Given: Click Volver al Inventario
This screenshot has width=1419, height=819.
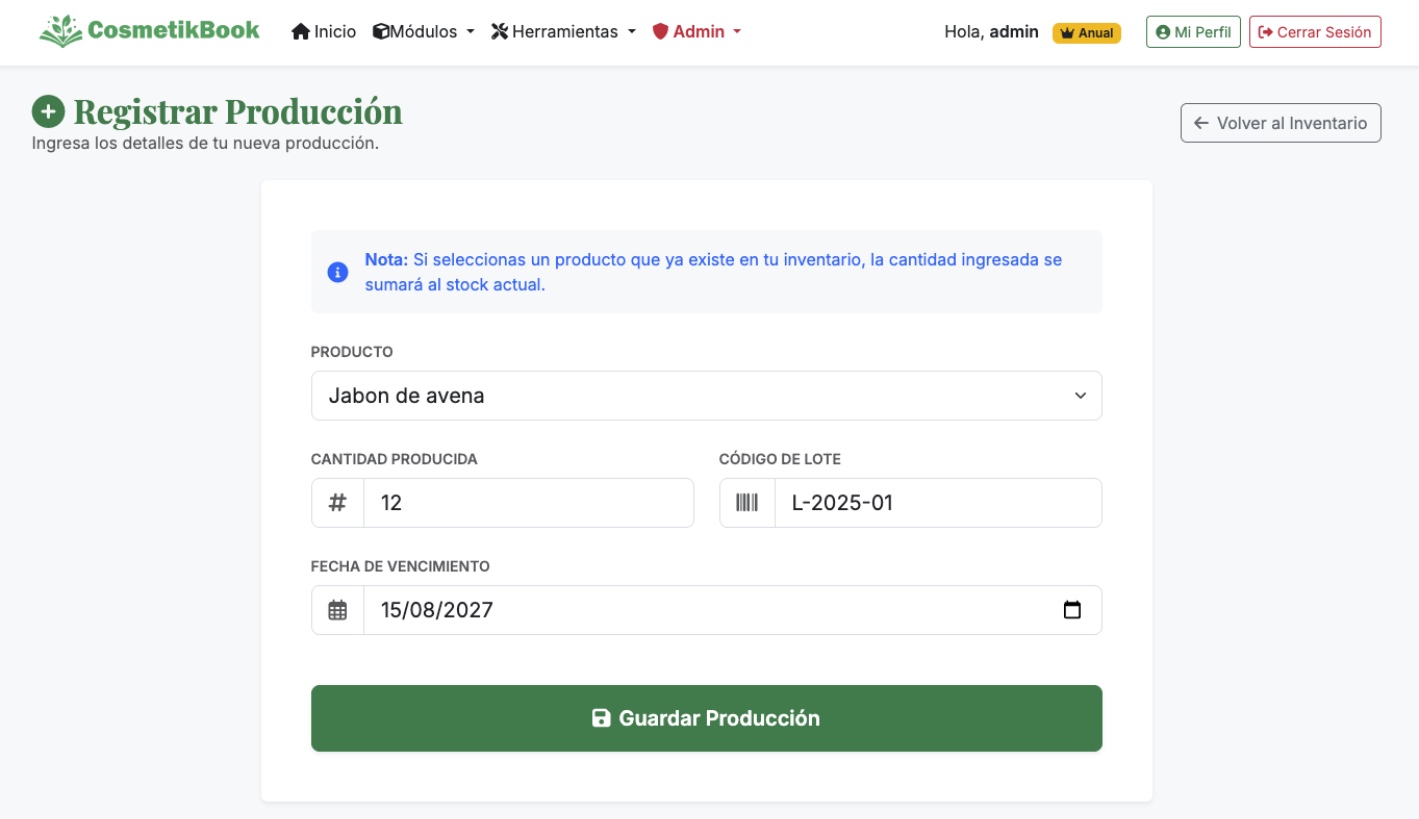Looking at the screenshot, I should [1279, 123].
